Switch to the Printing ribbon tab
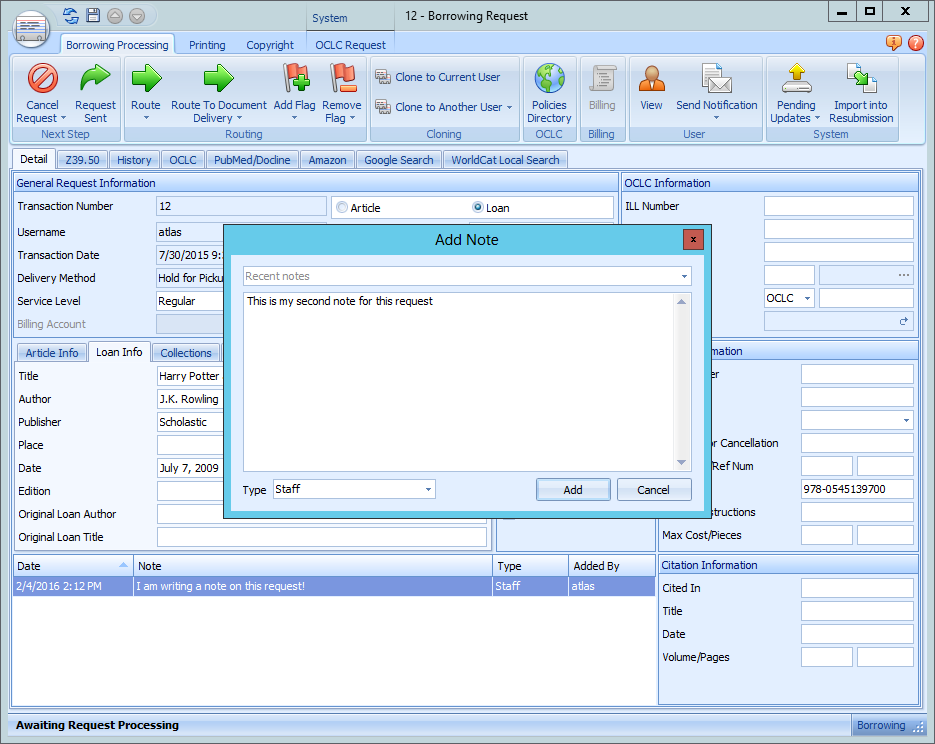 (x=207, y=45)
